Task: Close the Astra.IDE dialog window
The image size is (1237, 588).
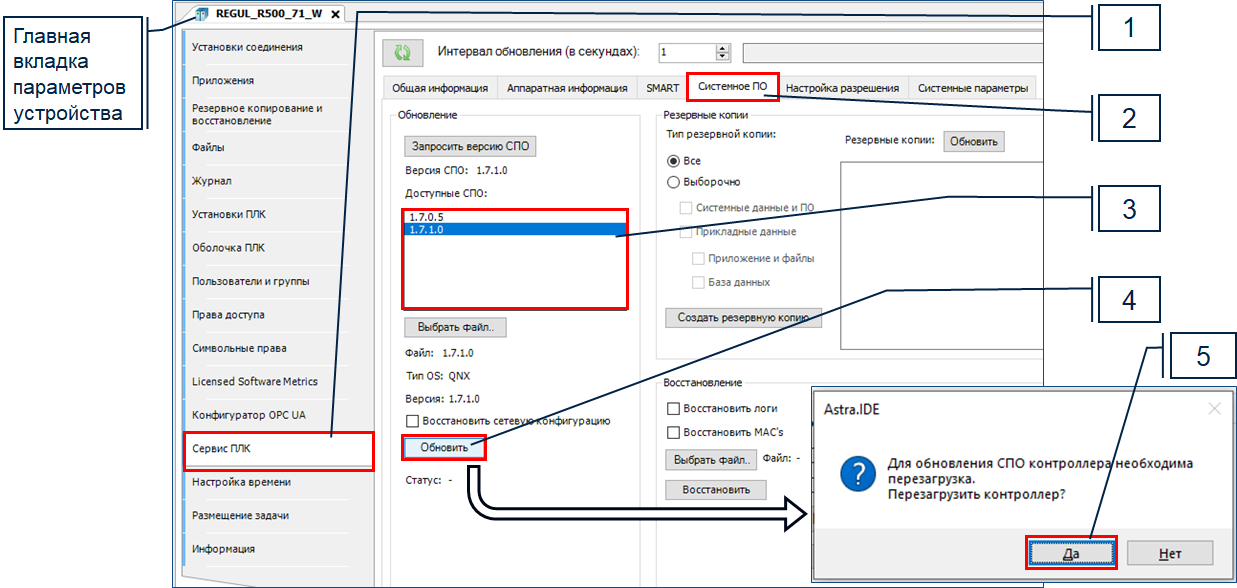Action: 1214,409
